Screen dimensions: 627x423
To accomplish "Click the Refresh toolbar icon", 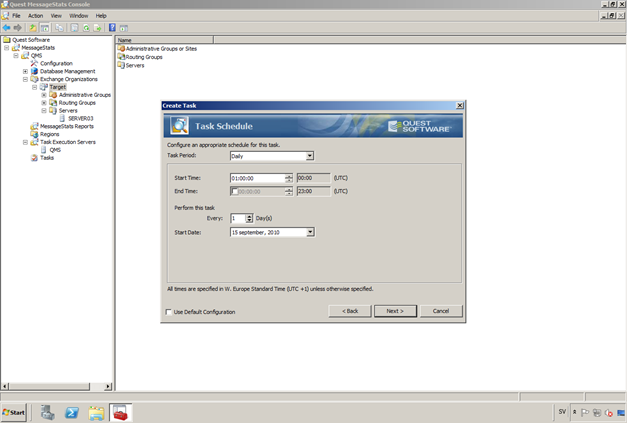I will [x=86, y=28].
